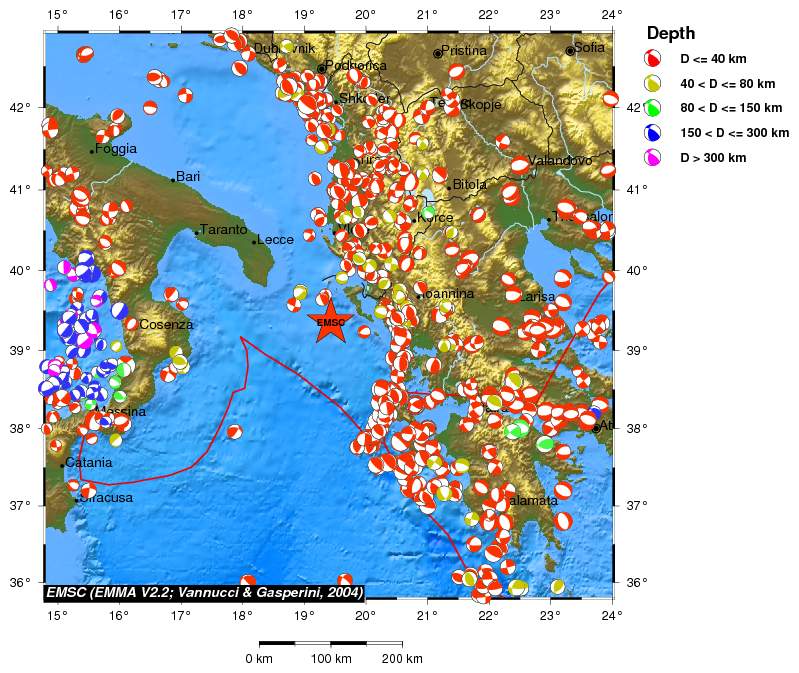
Task: Click the Siracusa city label
Action: 106,498
